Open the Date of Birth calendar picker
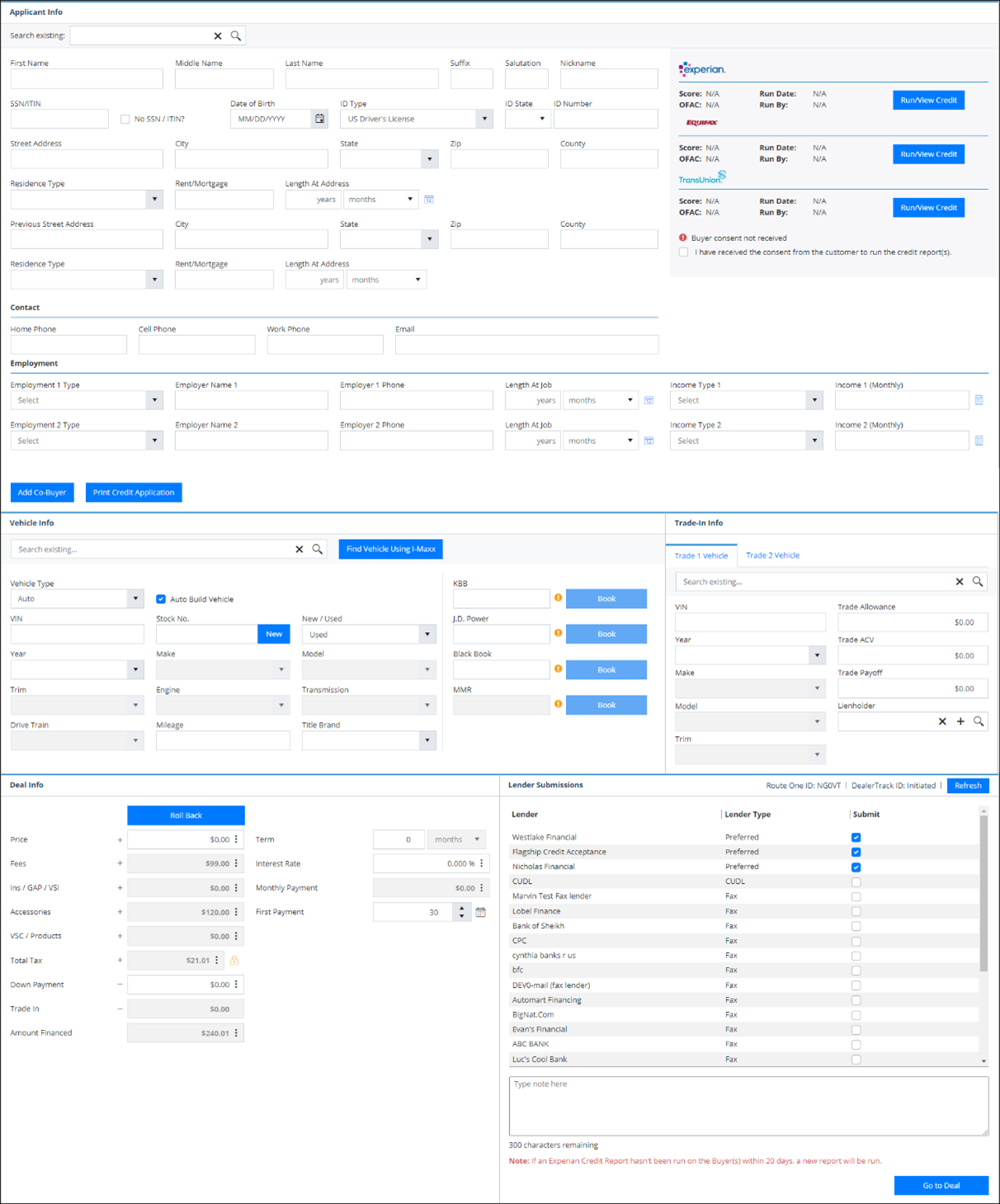1000x1204 pixels. click(x=319, y=118)
